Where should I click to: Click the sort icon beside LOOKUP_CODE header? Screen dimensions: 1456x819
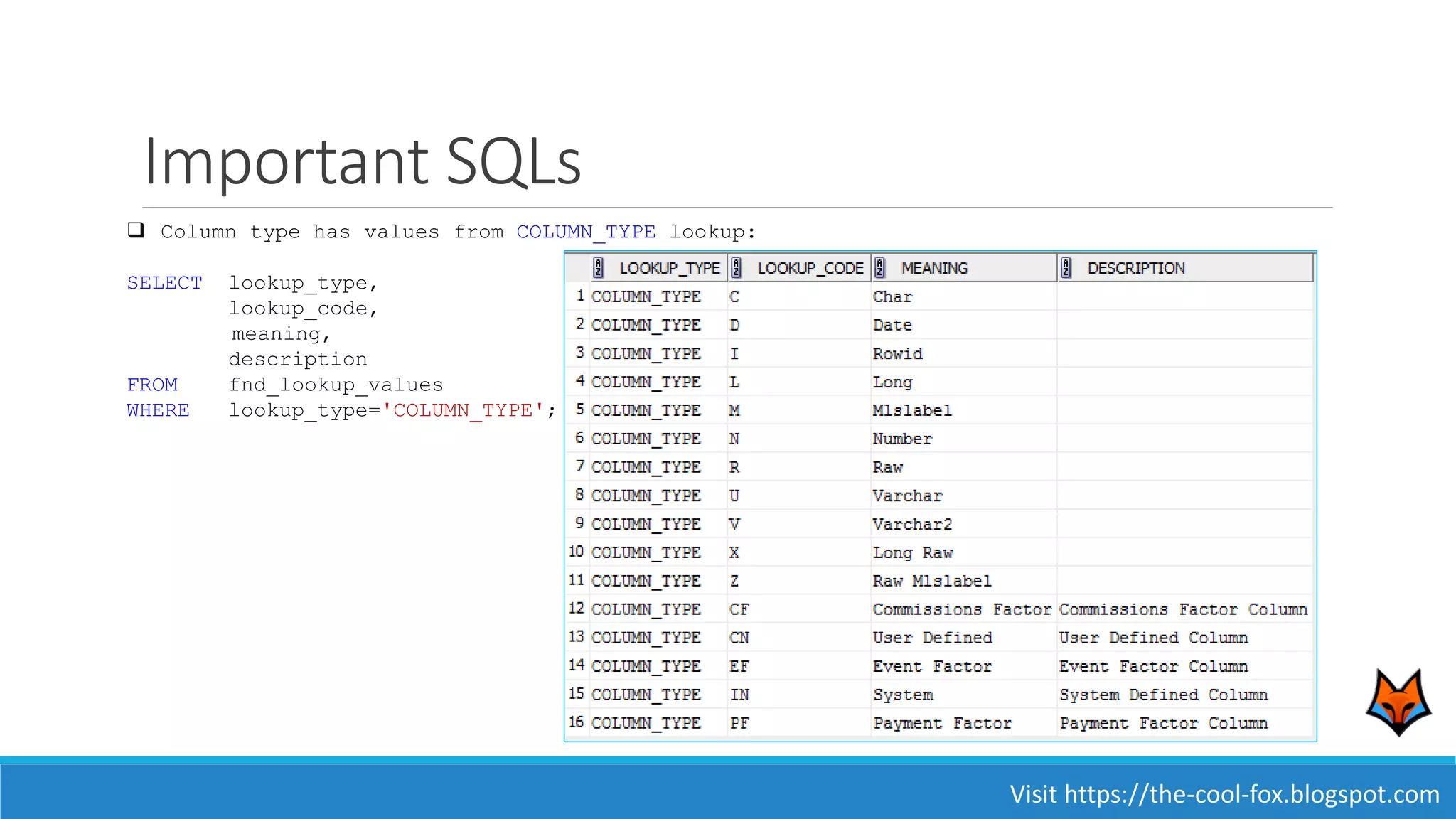[736, 268]
